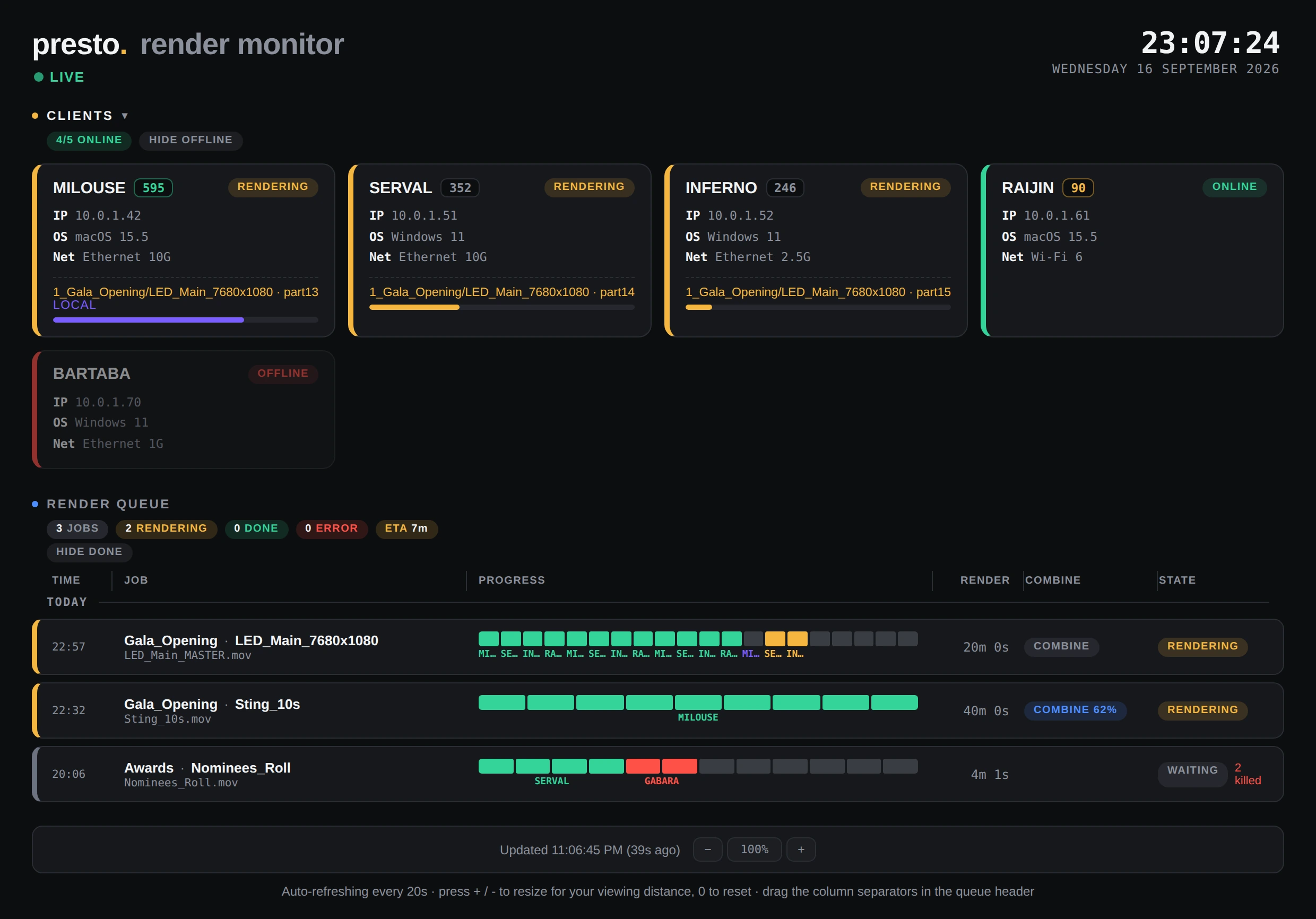Image resolution: width=1316 pixels, height=919 pixels.
Task: Click the PROGRESS column header
Action: coord(512,580)
